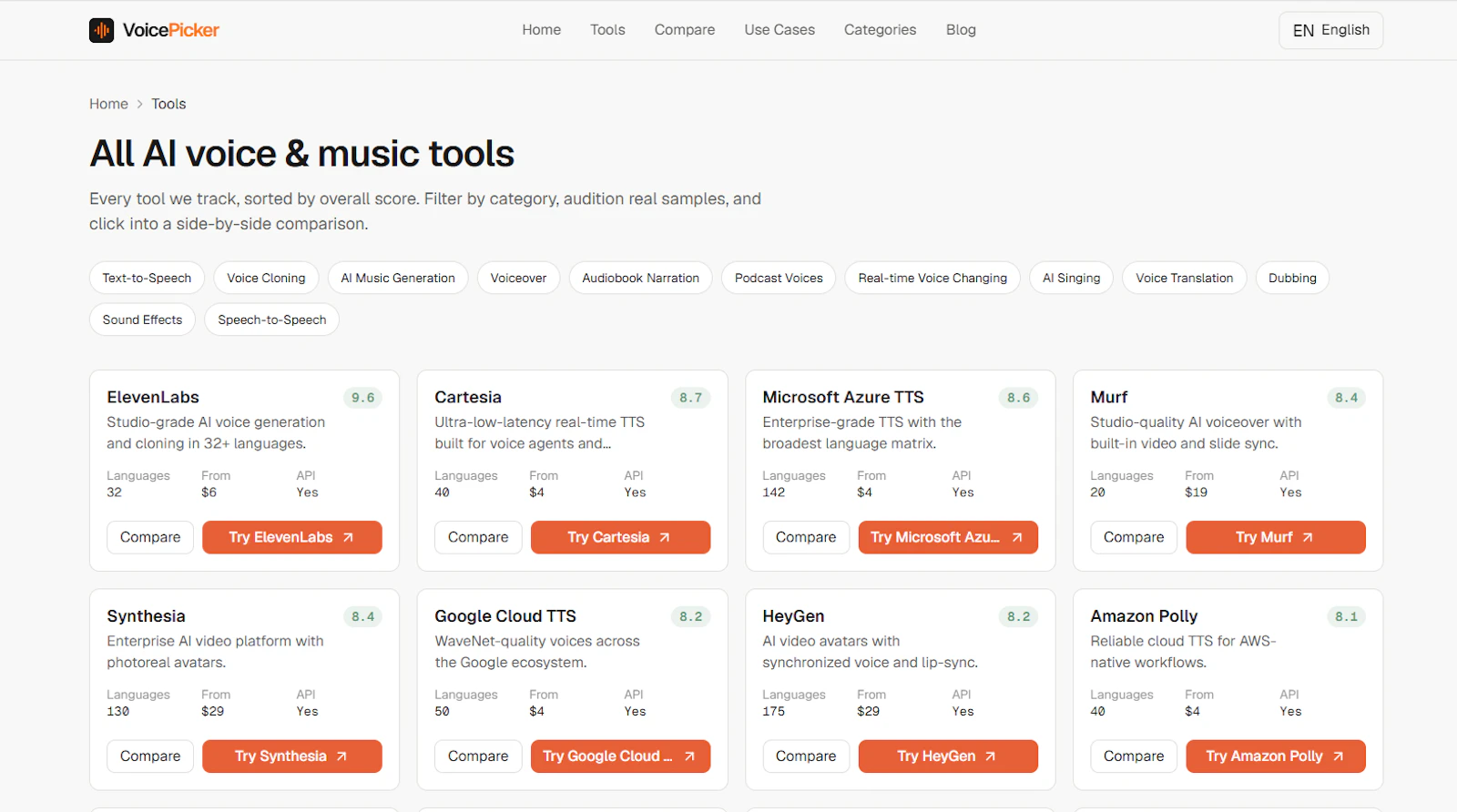Open the EN English language selector
The height and width of the screenshot is (812, 1457).
(x=1330, y=30)
